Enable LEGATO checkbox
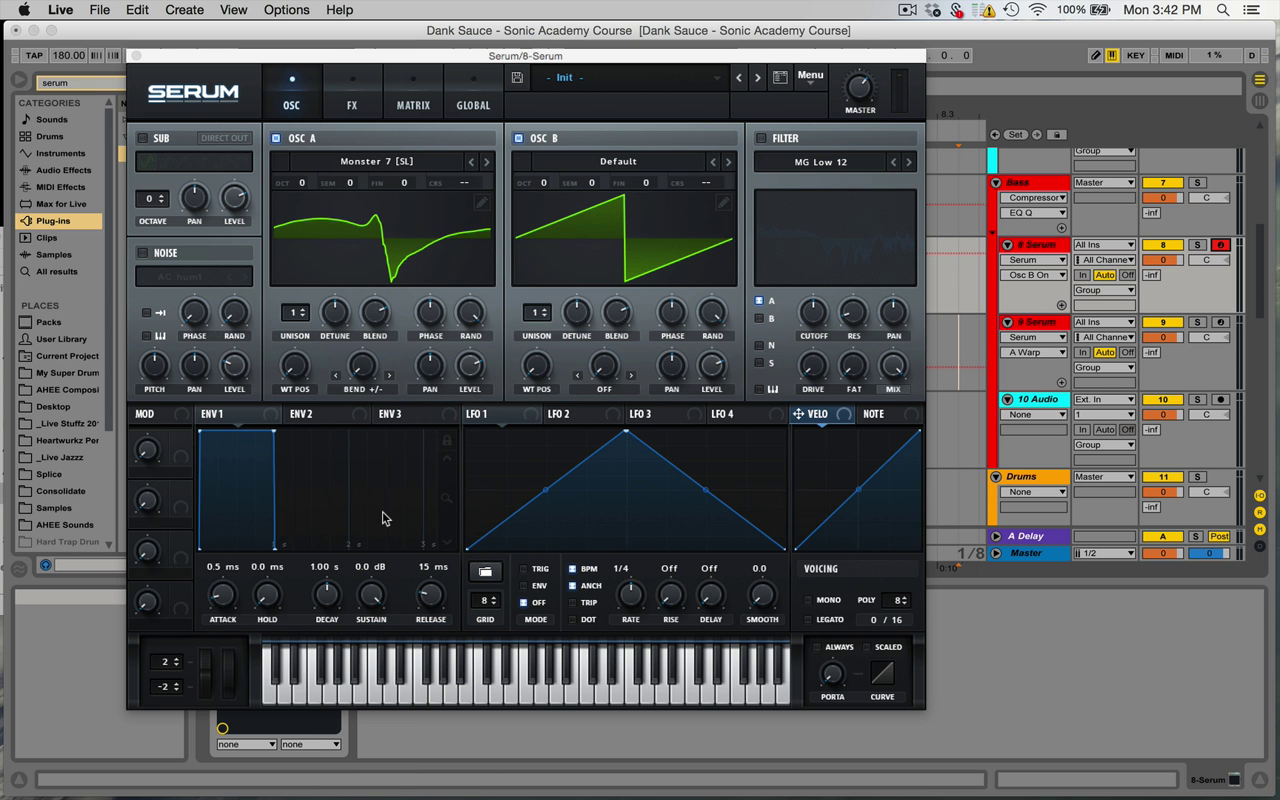 coord(808,620)
